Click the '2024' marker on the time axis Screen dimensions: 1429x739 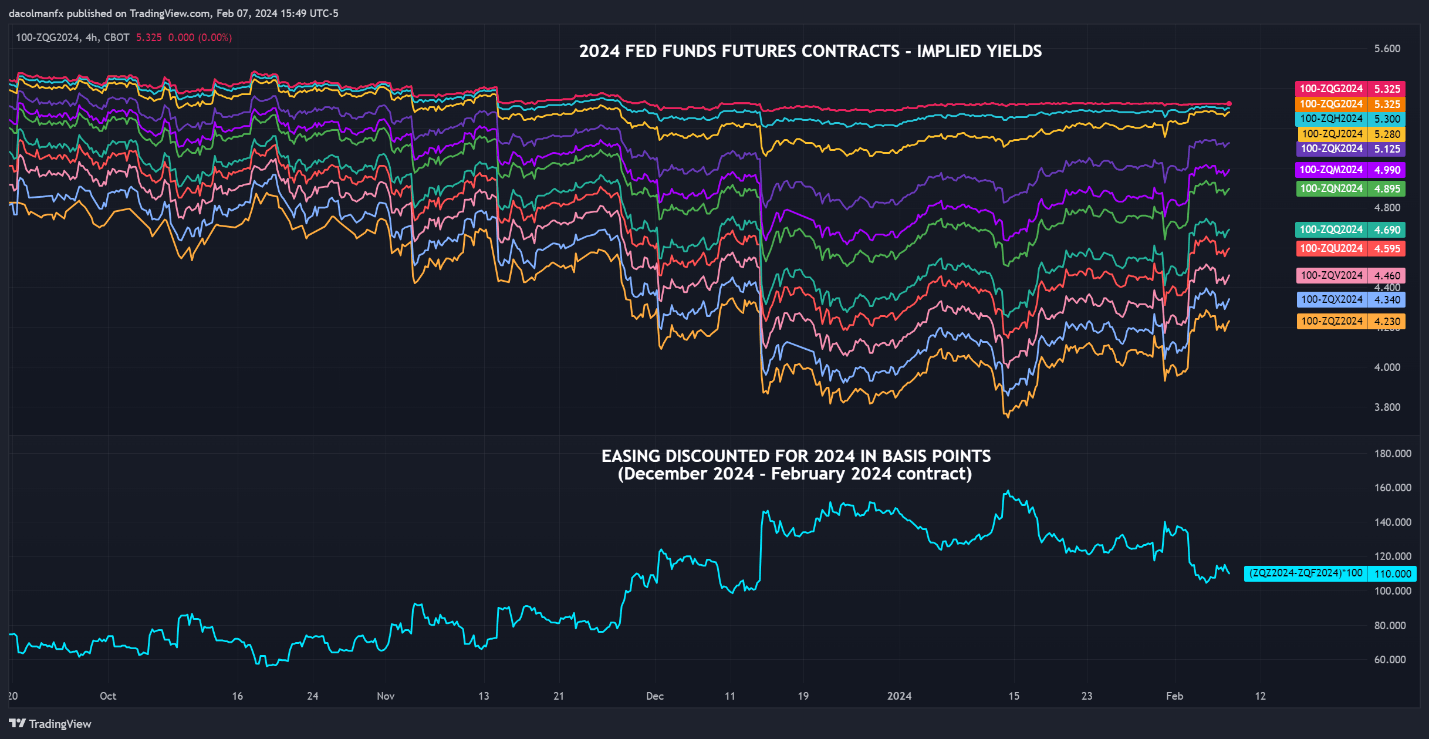[900, 696]
